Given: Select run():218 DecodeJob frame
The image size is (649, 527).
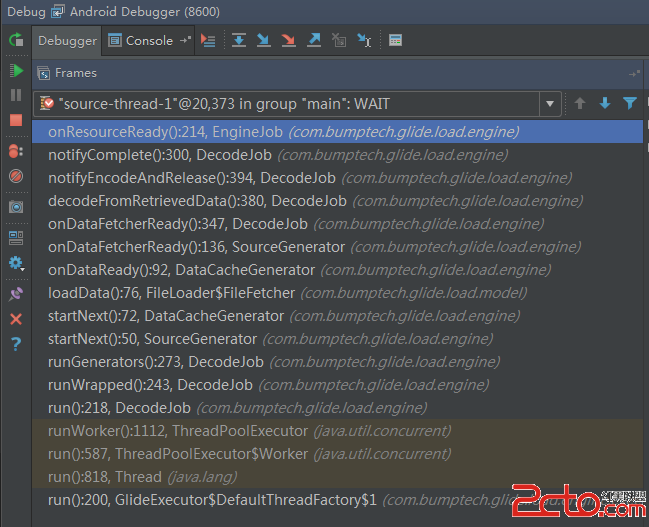Looking at the screenshot, I should click(x=337, y=408).
